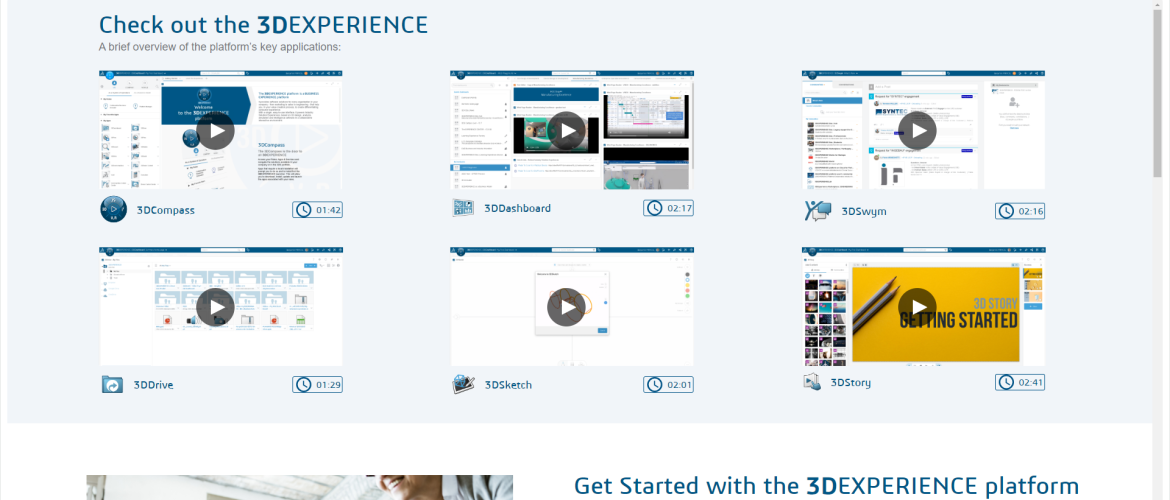Click the 01:29 duration badge
This screenshot has width=1170, height=500.
[x=318, y=385]
